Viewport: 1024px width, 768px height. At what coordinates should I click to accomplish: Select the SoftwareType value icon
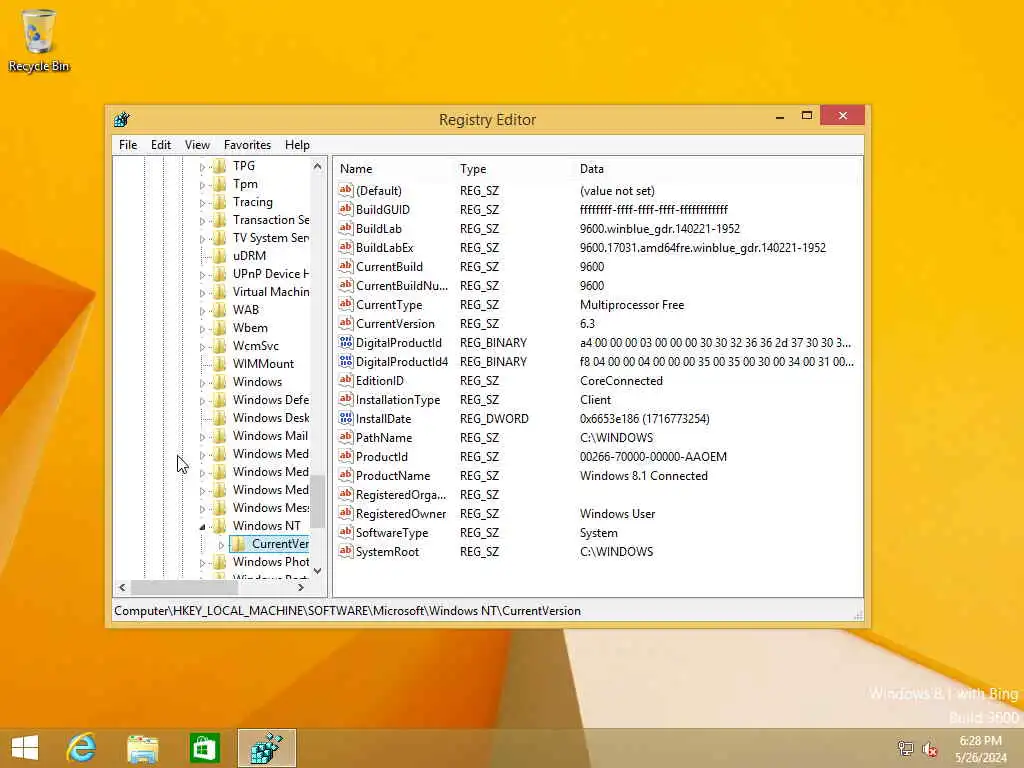pyautogui.click(x=345, y=532)
